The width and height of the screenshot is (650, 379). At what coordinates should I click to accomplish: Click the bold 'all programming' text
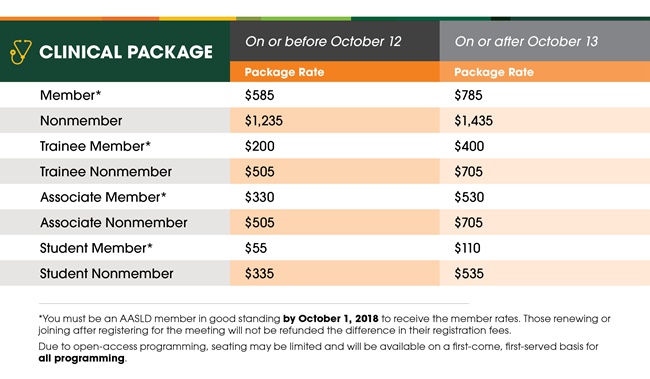82,358
